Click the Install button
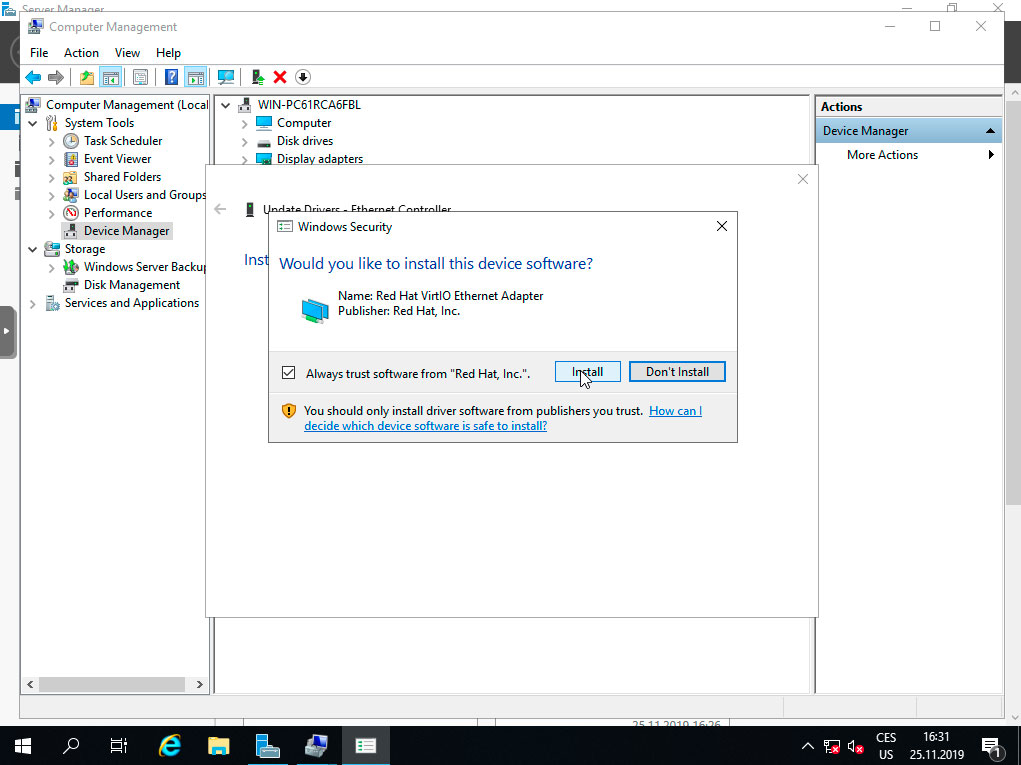 point(587,371)
